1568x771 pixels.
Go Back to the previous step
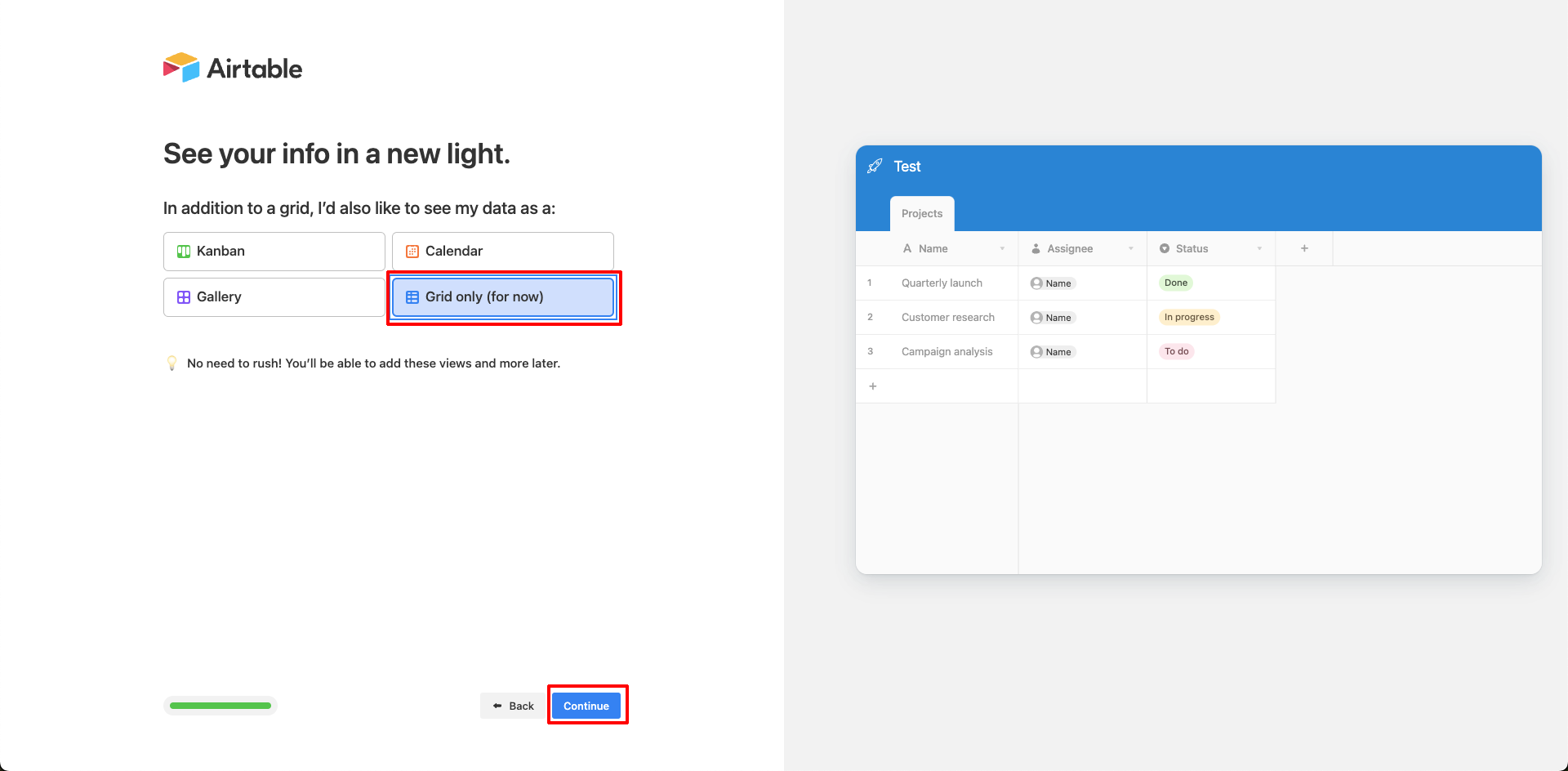(514, 706)
